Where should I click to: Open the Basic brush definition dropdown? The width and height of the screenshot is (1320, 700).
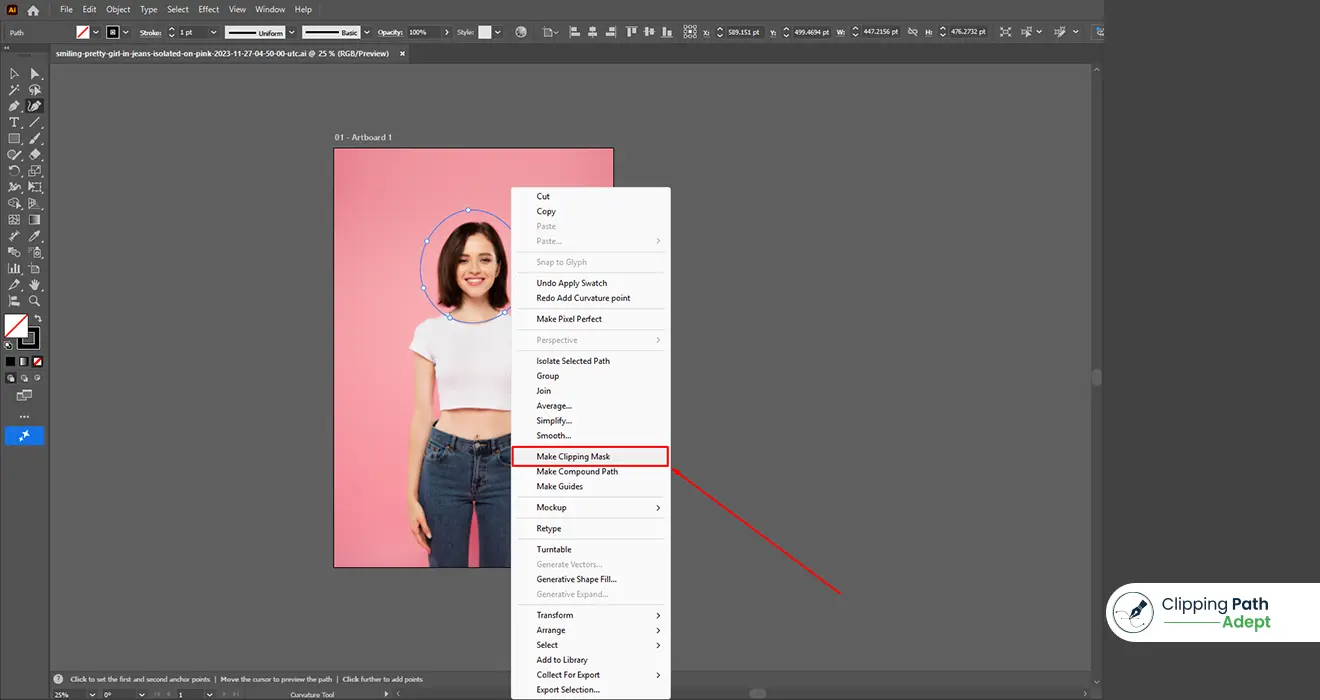click(x=366, y=31)
